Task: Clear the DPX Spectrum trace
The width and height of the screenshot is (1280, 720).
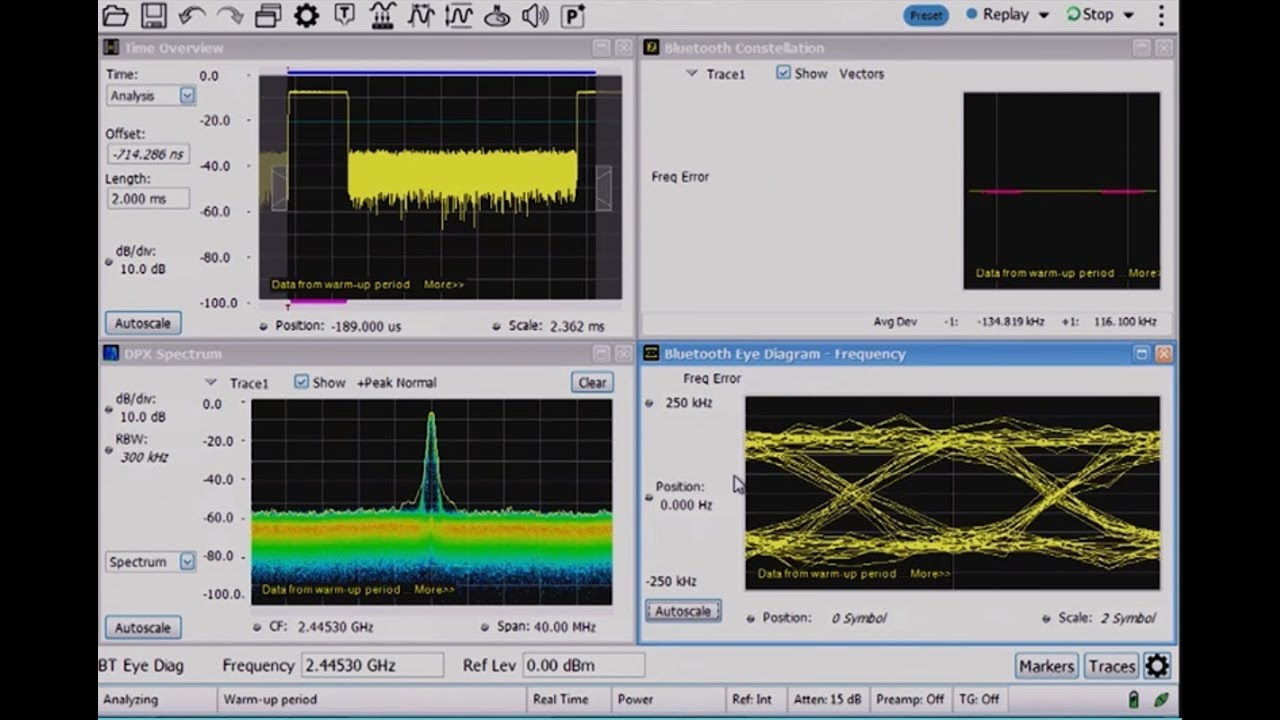Action: coord(592,382)
